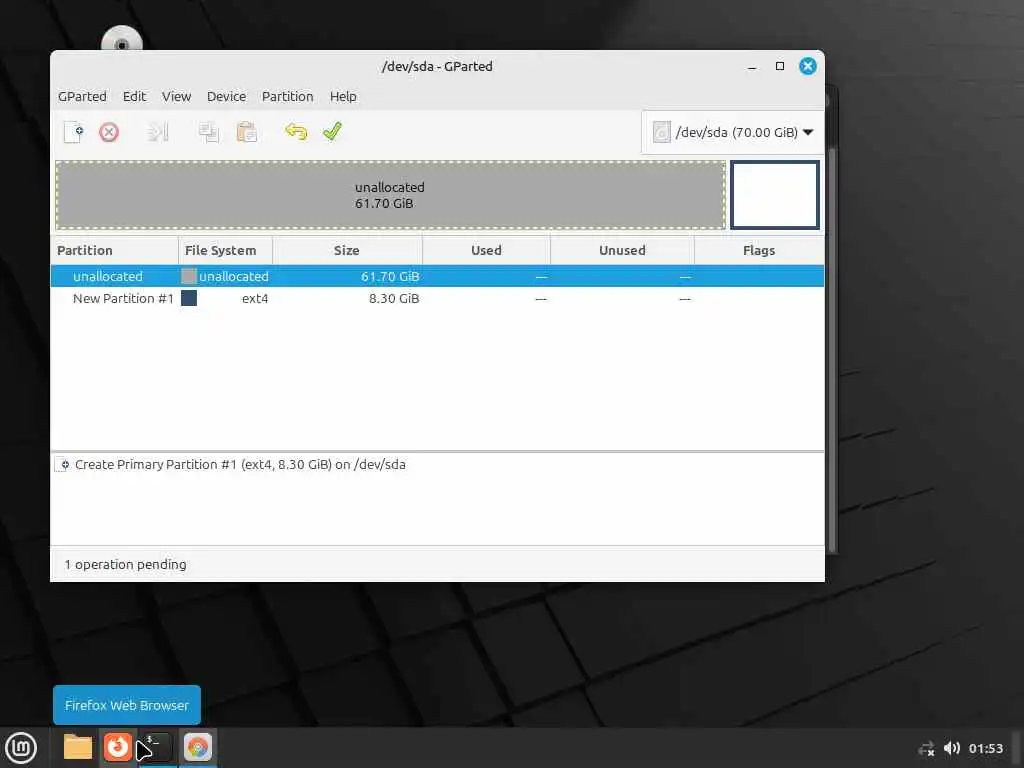Image resolution: width=1024 pixels, height=768 pixels.
Task: Select the unallocated row in partition list
Action: 437,276
